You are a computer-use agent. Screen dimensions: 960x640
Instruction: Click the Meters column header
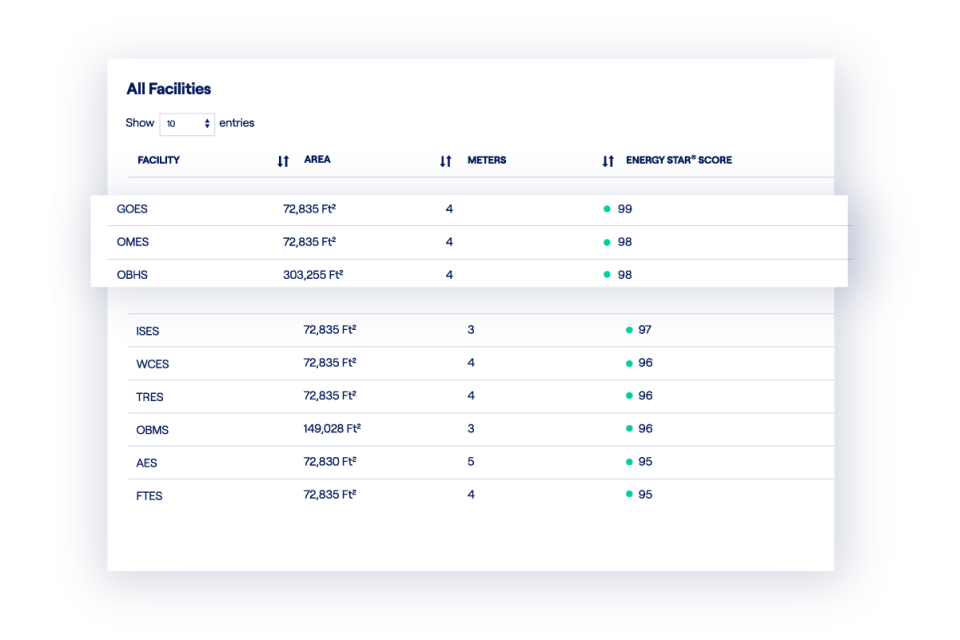point(487,159)
